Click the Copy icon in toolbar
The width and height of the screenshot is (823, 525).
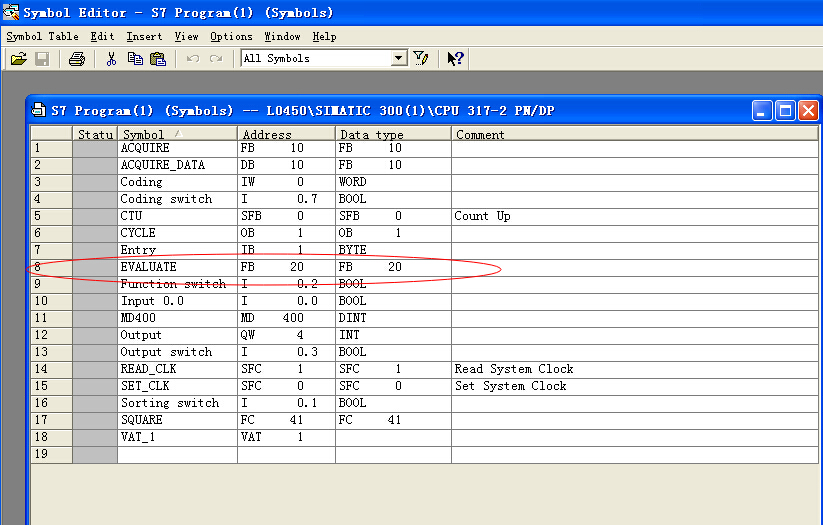(x=135, y=58)
